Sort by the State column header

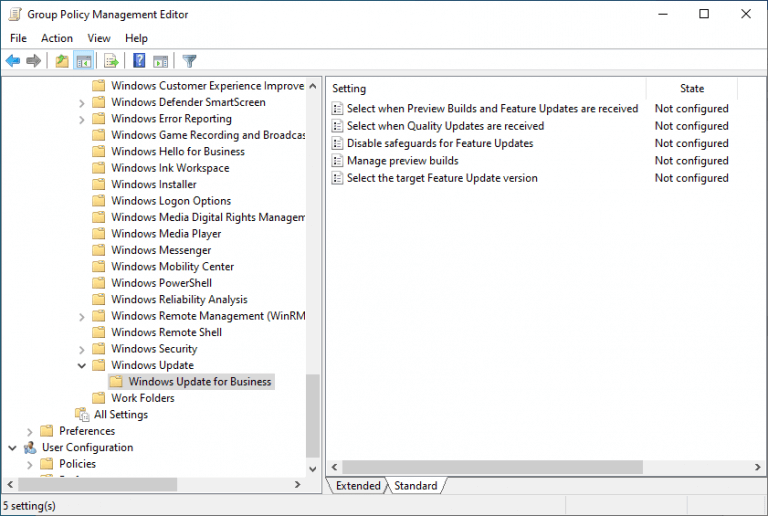tap(692, 89)
